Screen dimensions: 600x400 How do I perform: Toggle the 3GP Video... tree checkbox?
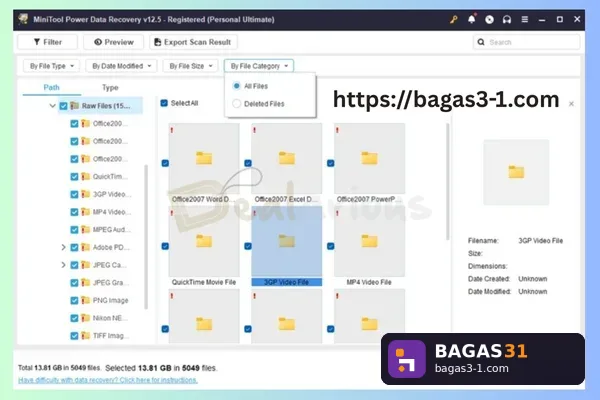point(74,194)
